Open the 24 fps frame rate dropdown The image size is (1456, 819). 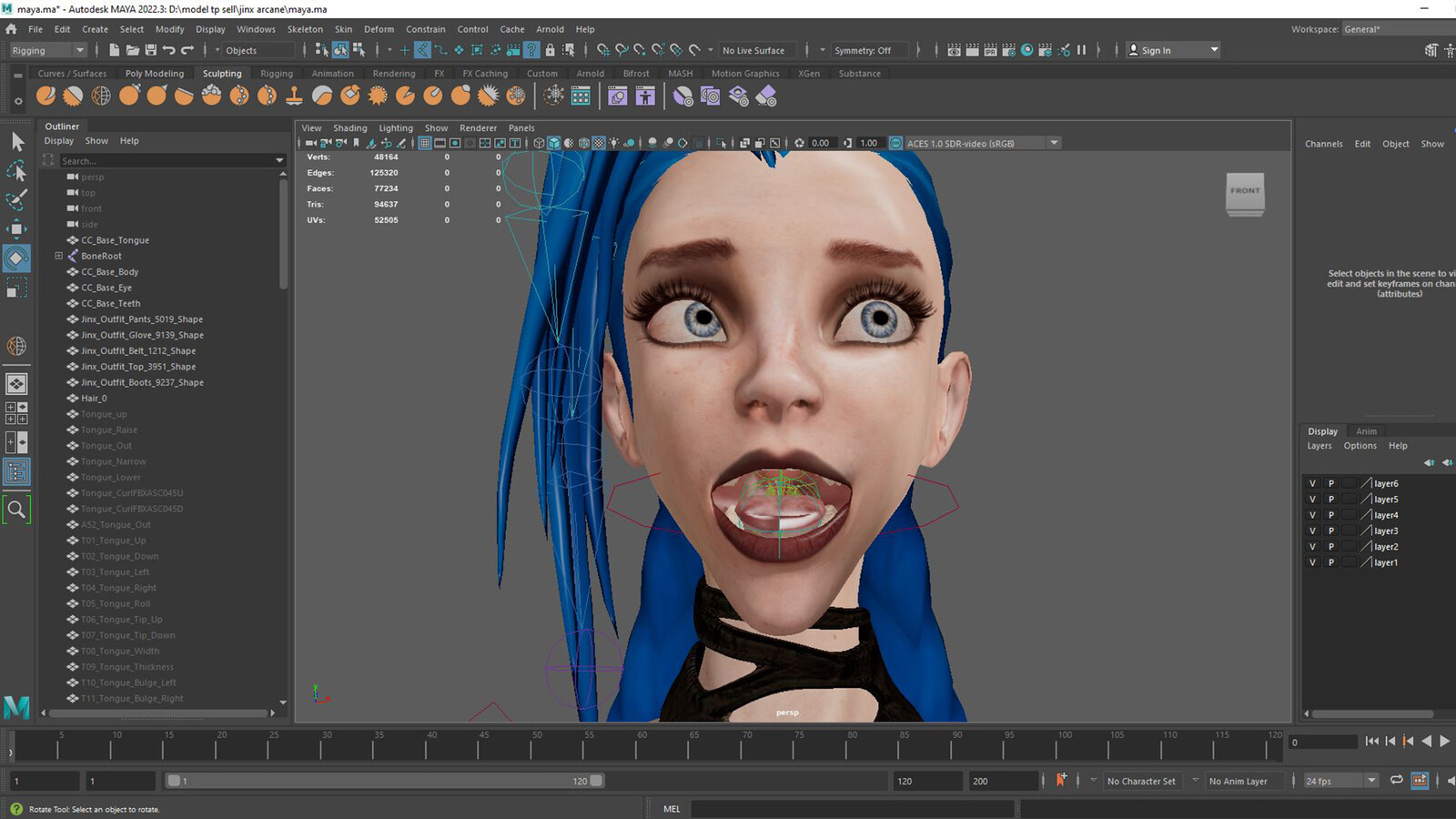tap(1341, 781)
